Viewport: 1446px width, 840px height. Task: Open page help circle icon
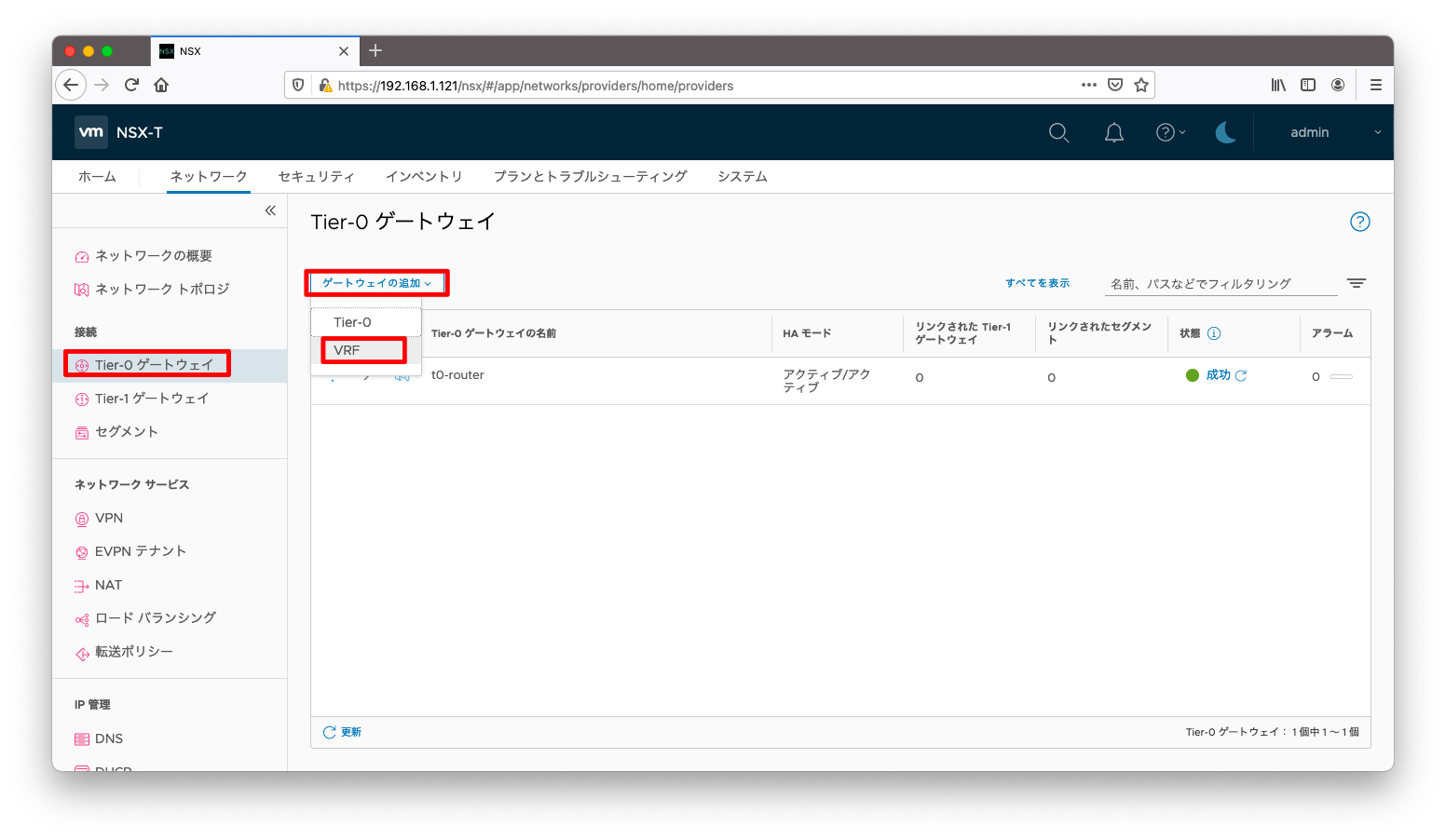[x=1359, y=222]
